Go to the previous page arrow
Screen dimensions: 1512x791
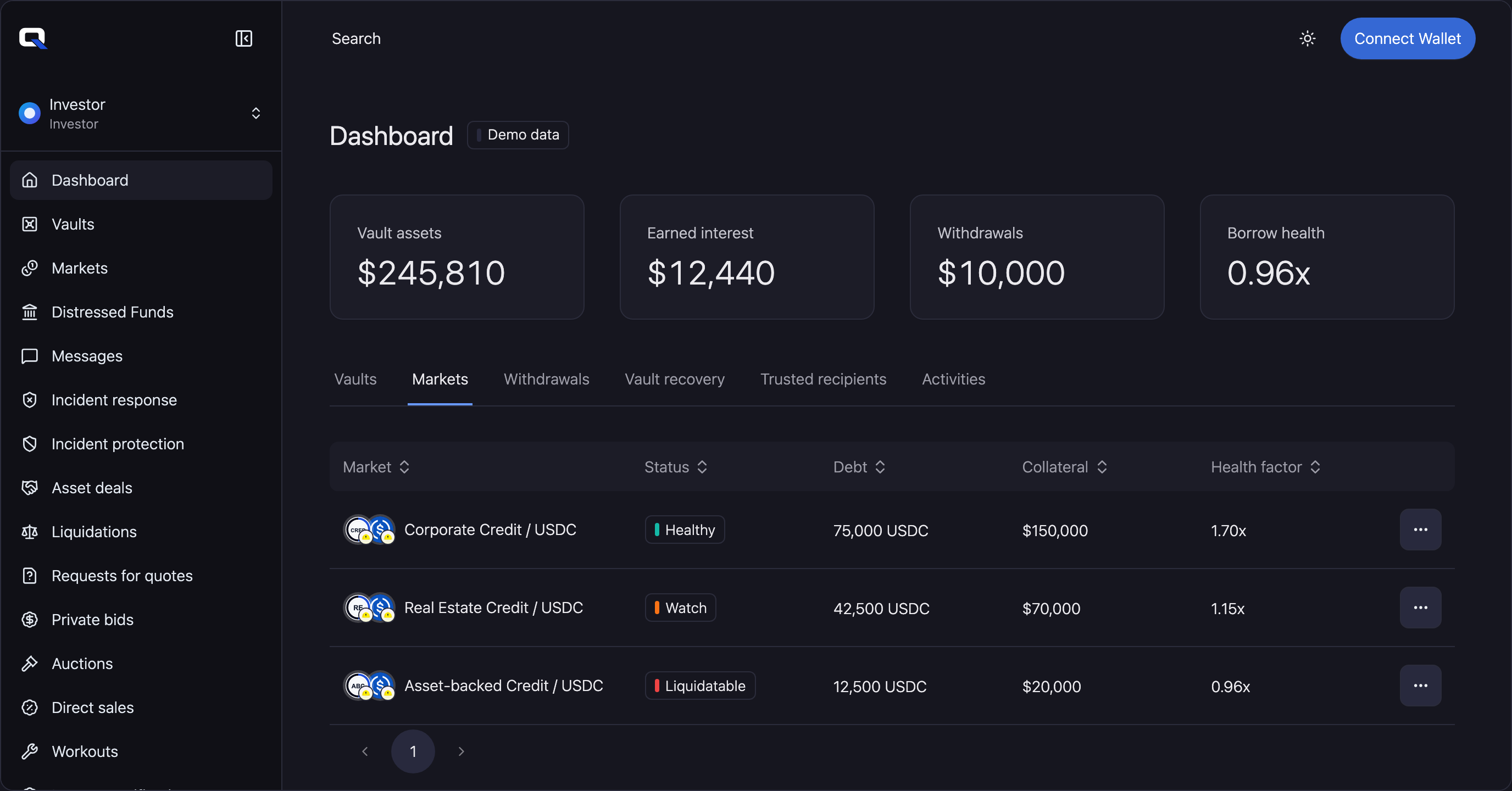(x=365, y=751)
